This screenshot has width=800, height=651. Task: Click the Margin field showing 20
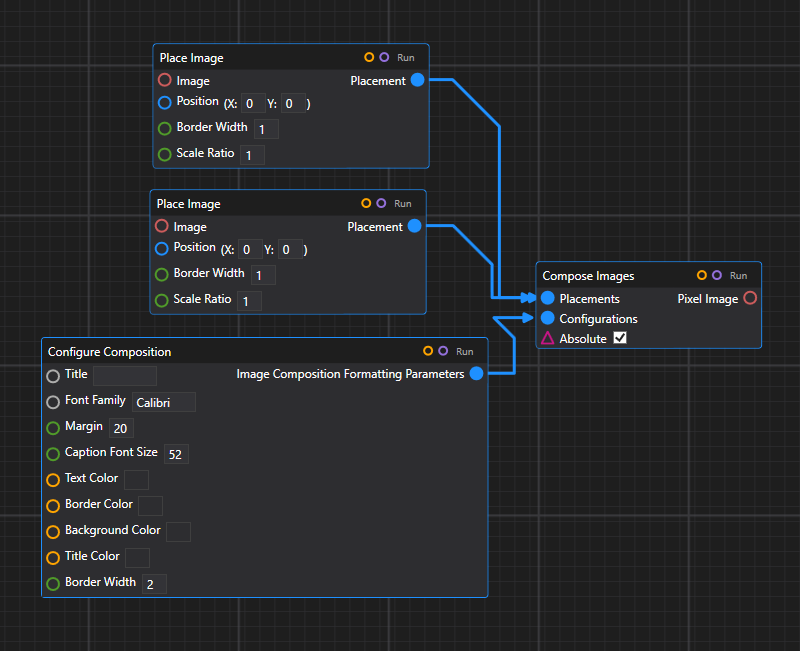point(121,428)
